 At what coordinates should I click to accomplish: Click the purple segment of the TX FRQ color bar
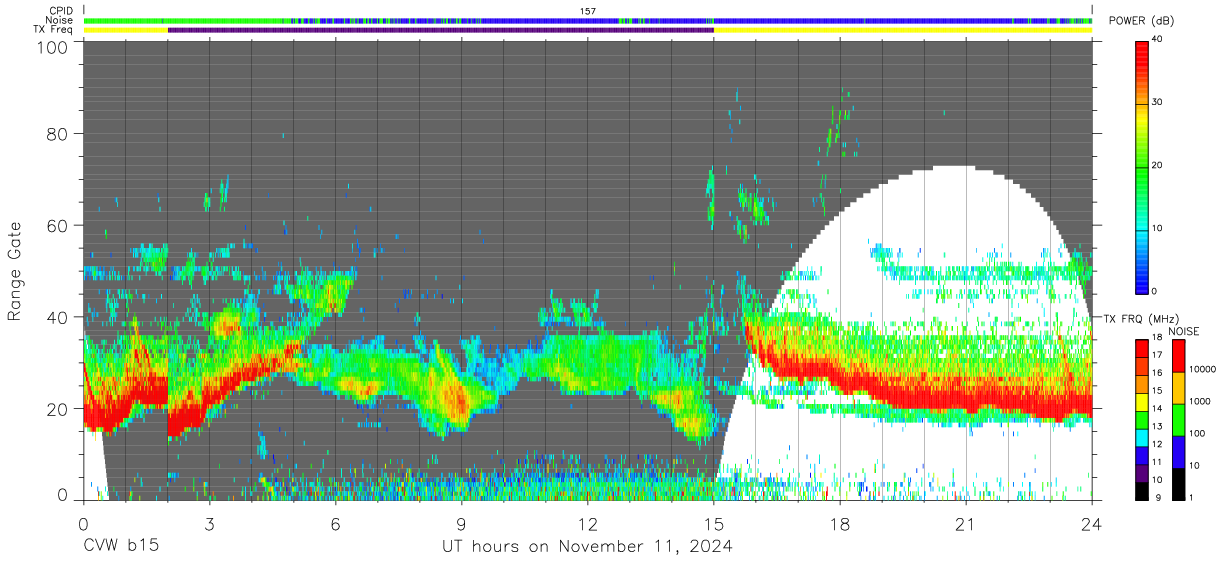[x=1142, y=472]
